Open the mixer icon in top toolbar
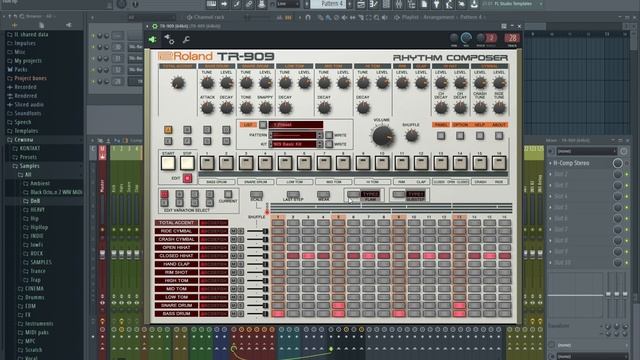 point(399,4)
